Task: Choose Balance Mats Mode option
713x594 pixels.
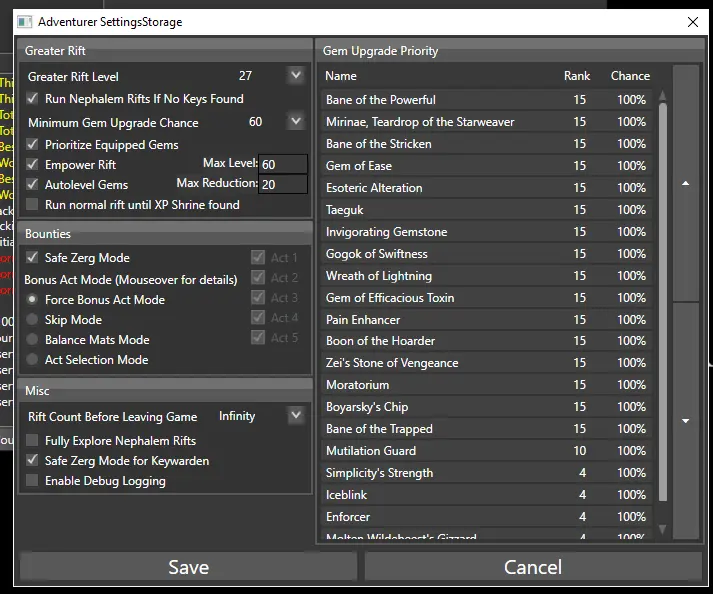Action: tap(34, 340)
